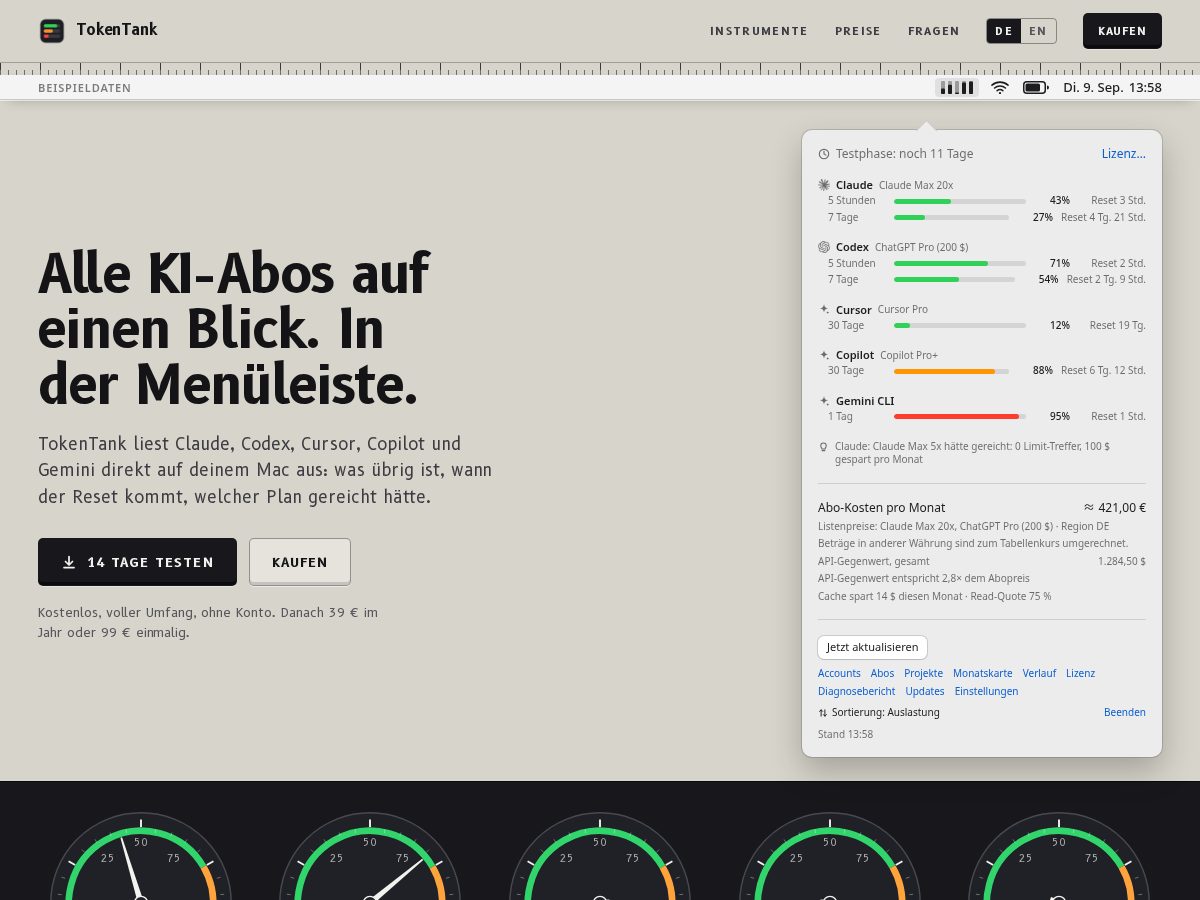Screen dimensions: 1200x900
Task: Open the Diagnosebericht link
Action: point(857,692)
